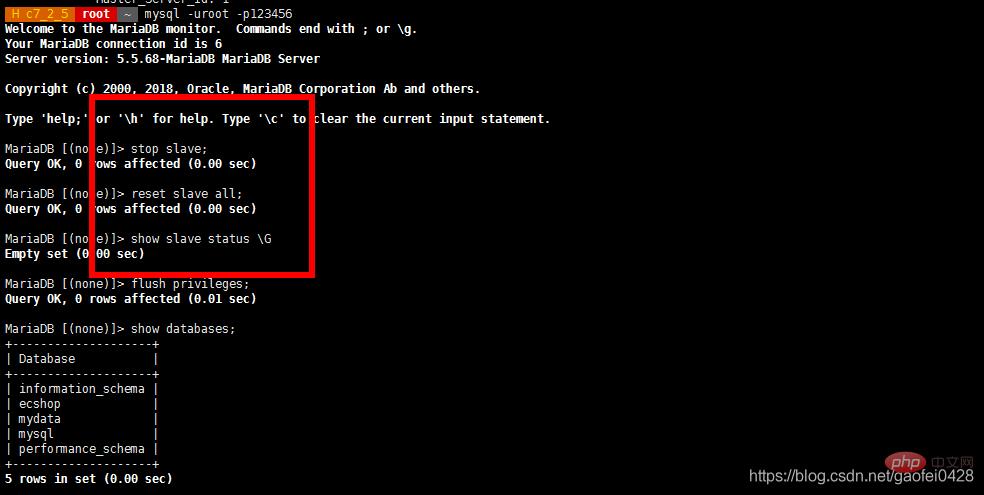Image resolution: width=984 pixels, height=495 pixels.
Task: Click the gray tilde directory segment
Action: pos(127,14)
